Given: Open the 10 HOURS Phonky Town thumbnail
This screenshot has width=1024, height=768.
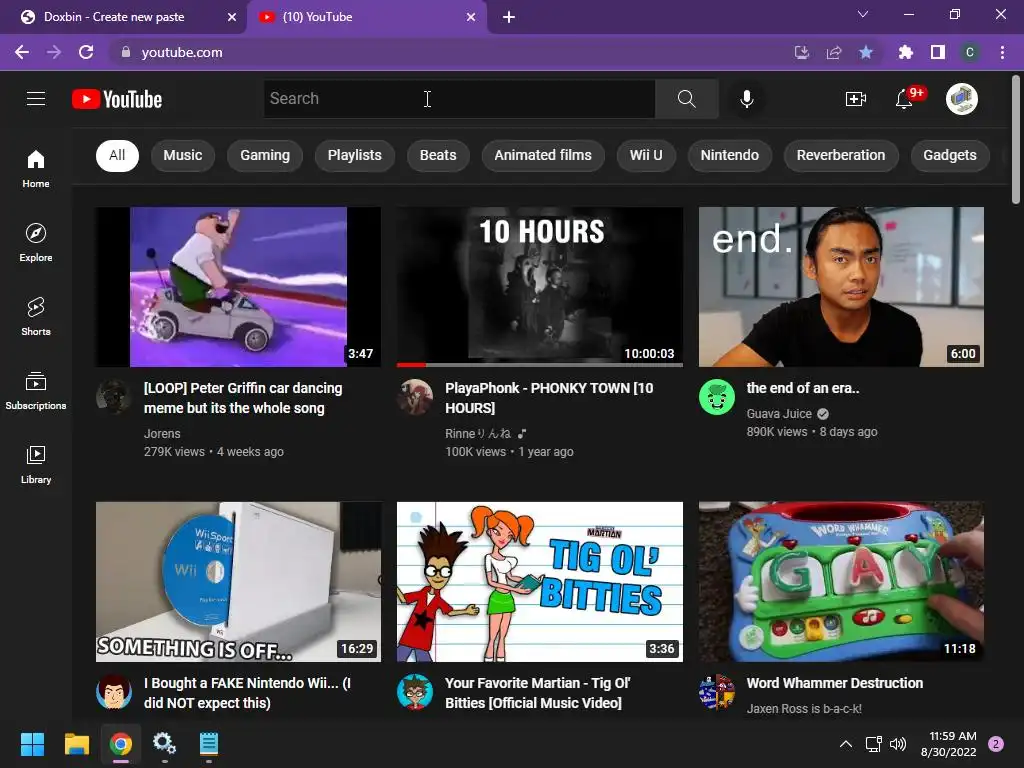Looking at the screenshot, I should click(x=540, y=287).
